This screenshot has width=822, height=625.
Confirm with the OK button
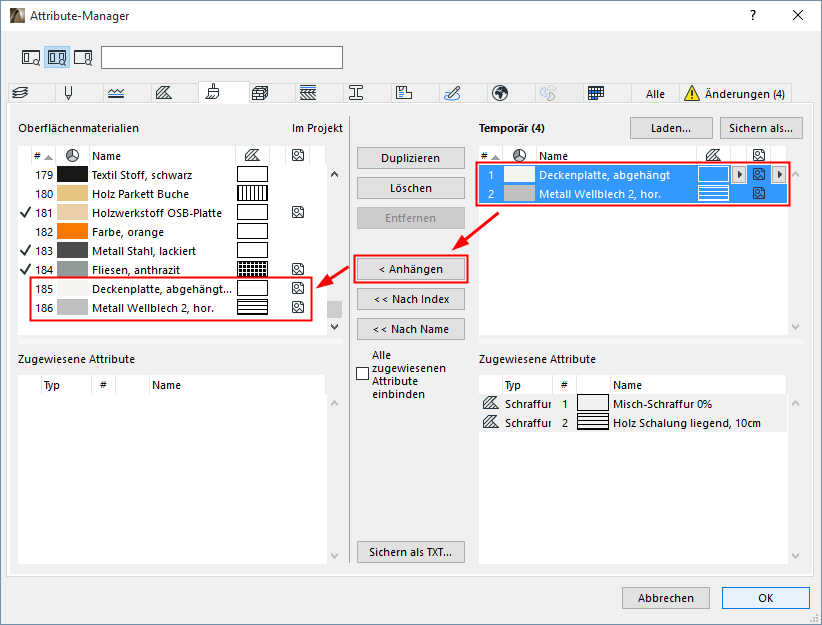click(765, 598)
